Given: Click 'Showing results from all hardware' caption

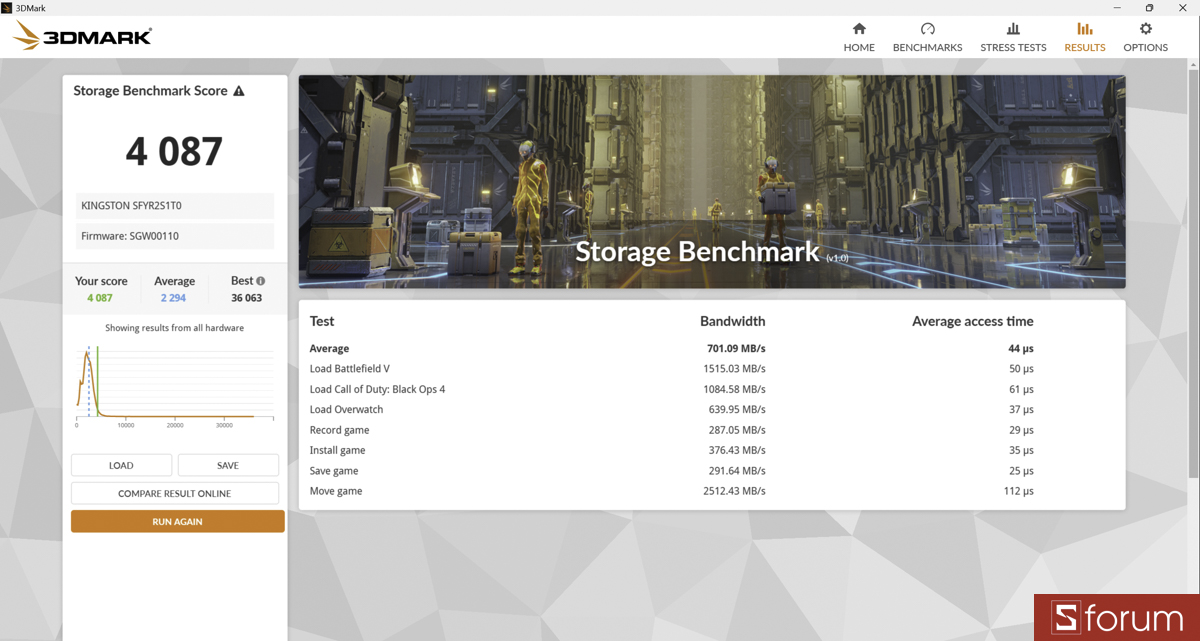Looking at the screenshot, I should point(175,328).
